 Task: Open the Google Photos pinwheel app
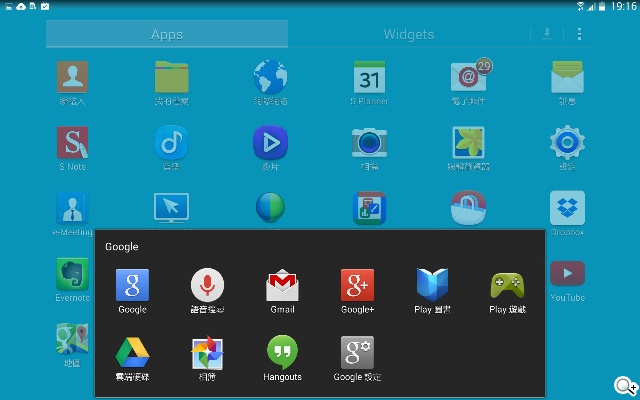(x=207, y=353)
